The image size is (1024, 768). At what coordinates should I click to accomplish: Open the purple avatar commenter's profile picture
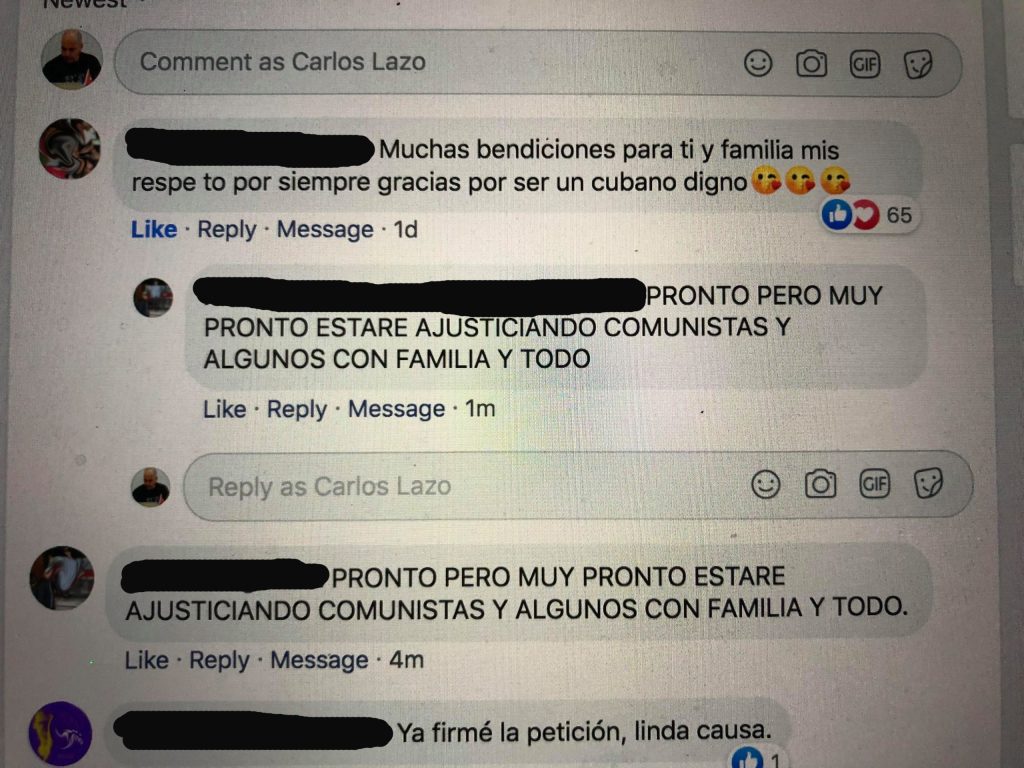click(60, 733)
